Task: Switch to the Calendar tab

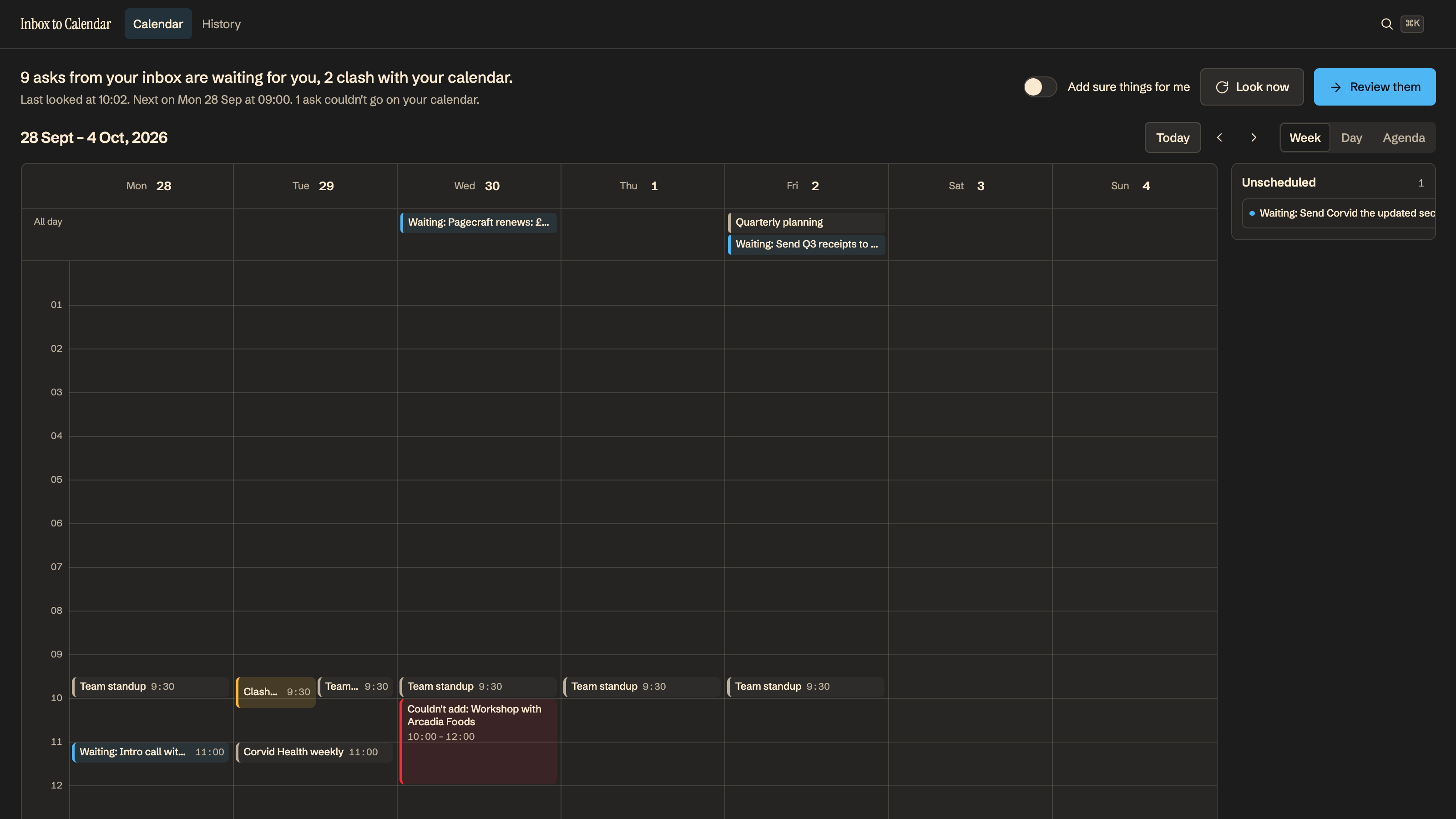Action: click(x=158, y=24)
